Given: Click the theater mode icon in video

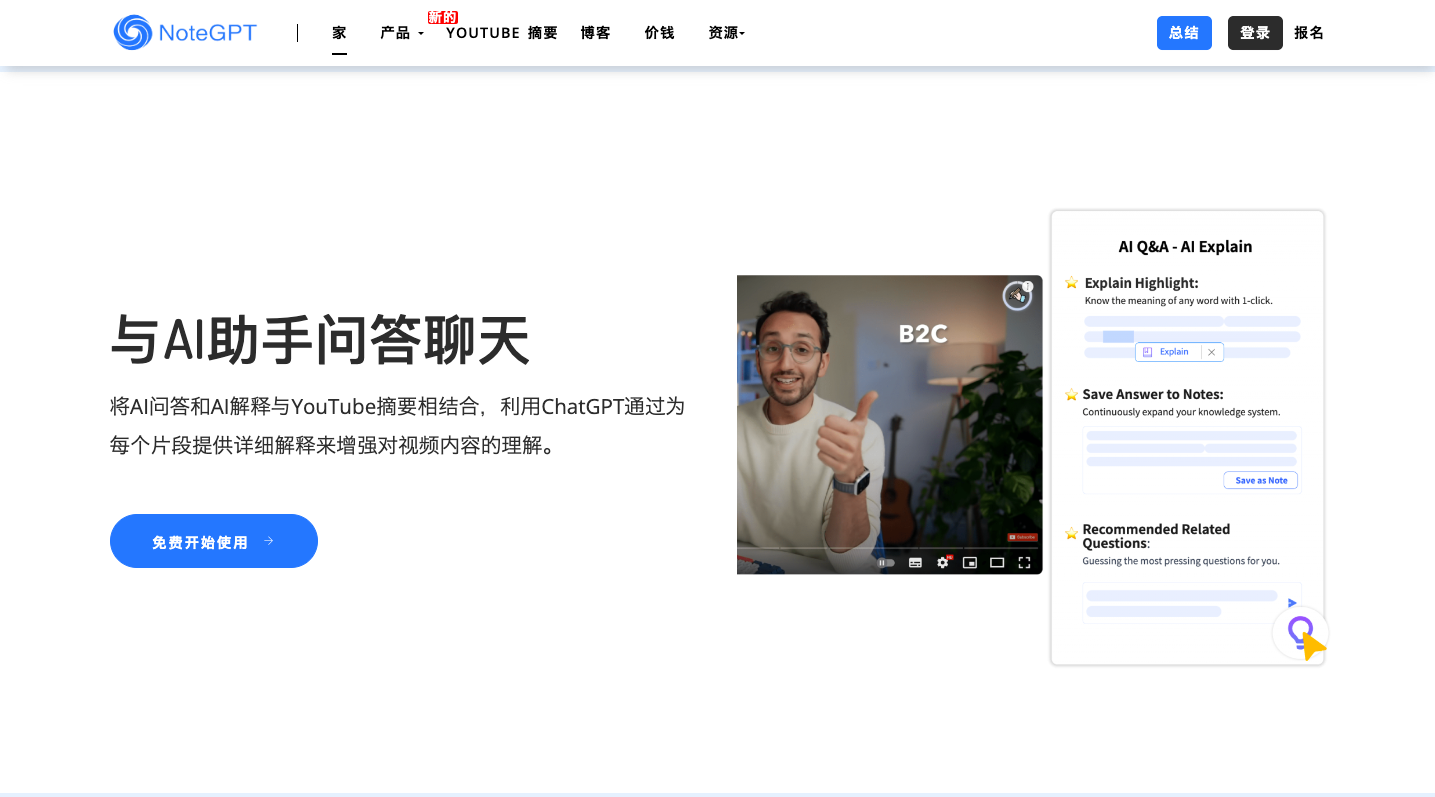Looking at the screenshot, I should (997, 563).
